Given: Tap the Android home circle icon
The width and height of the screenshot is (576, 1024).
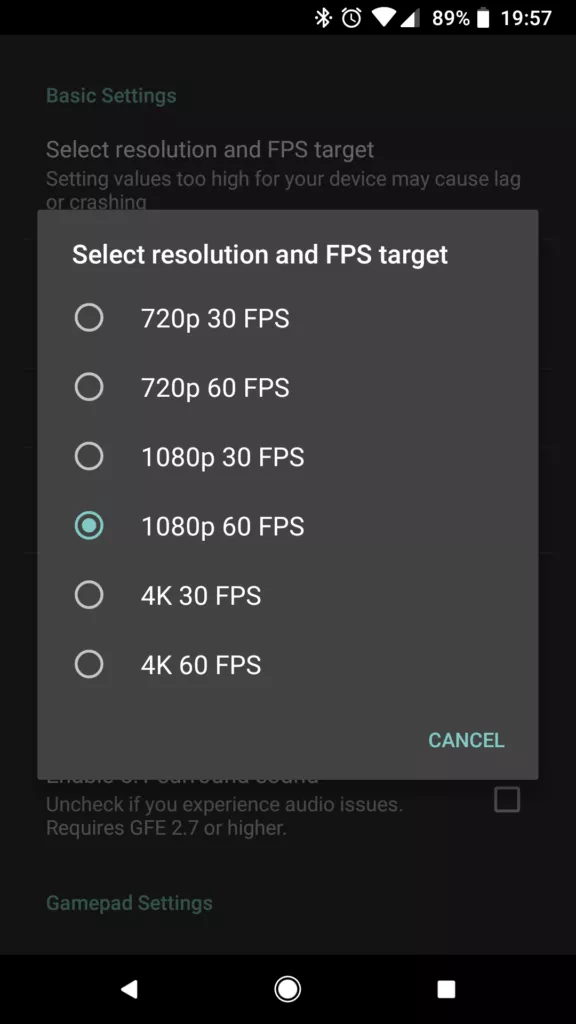Looking at the screenshot, I should click(287, 989).
